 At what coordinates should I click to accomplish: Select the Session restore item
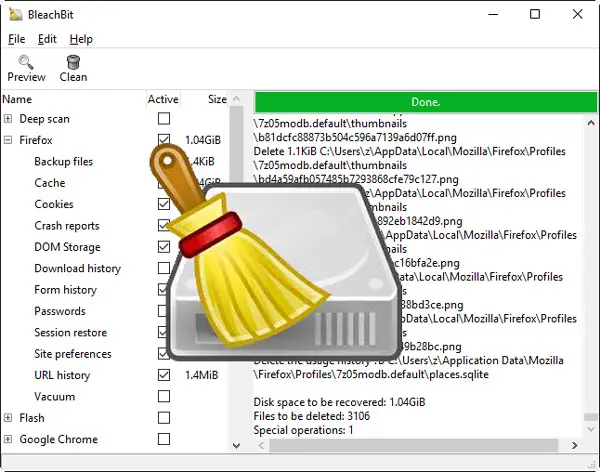(x=71, y=333)
